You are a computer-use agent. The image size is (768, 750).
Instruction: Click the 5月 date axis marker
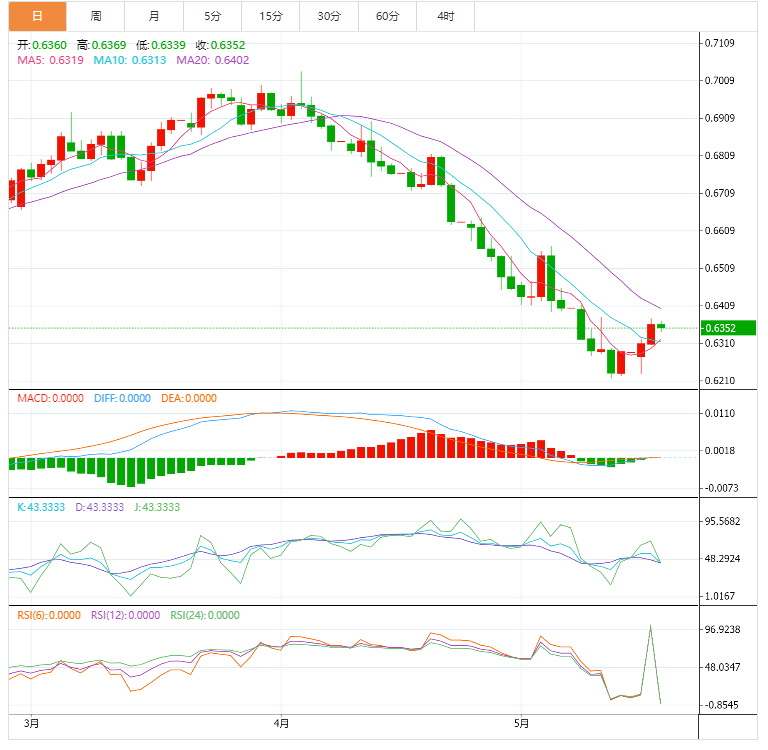(522, 723)
